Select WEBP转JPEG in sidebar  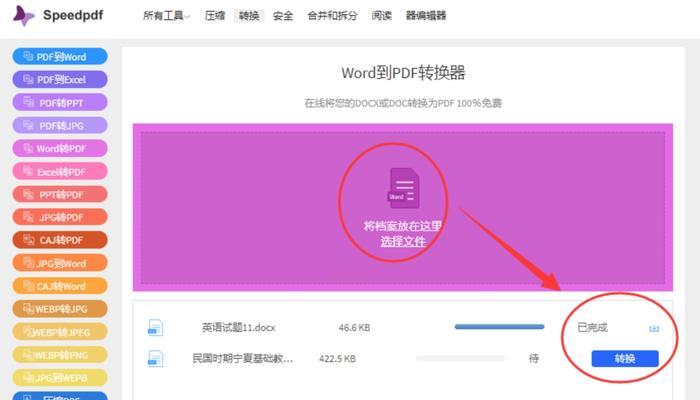[60, 332]
